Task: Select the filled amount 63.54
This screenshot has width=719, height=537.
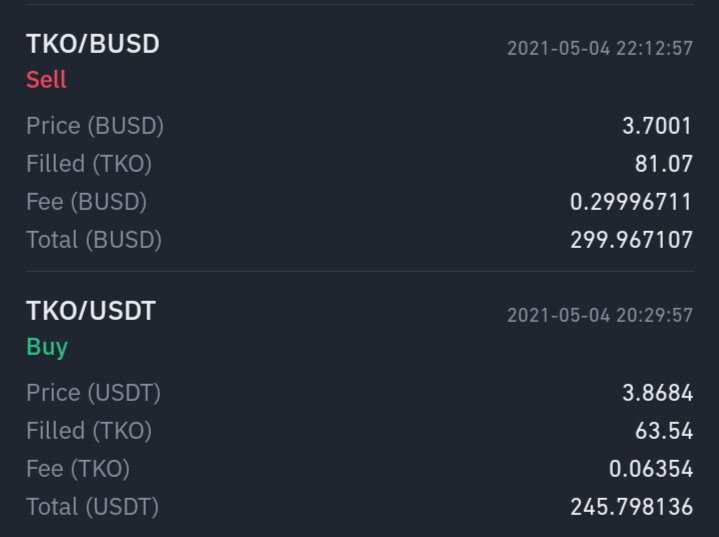Action: coord(664,431)
